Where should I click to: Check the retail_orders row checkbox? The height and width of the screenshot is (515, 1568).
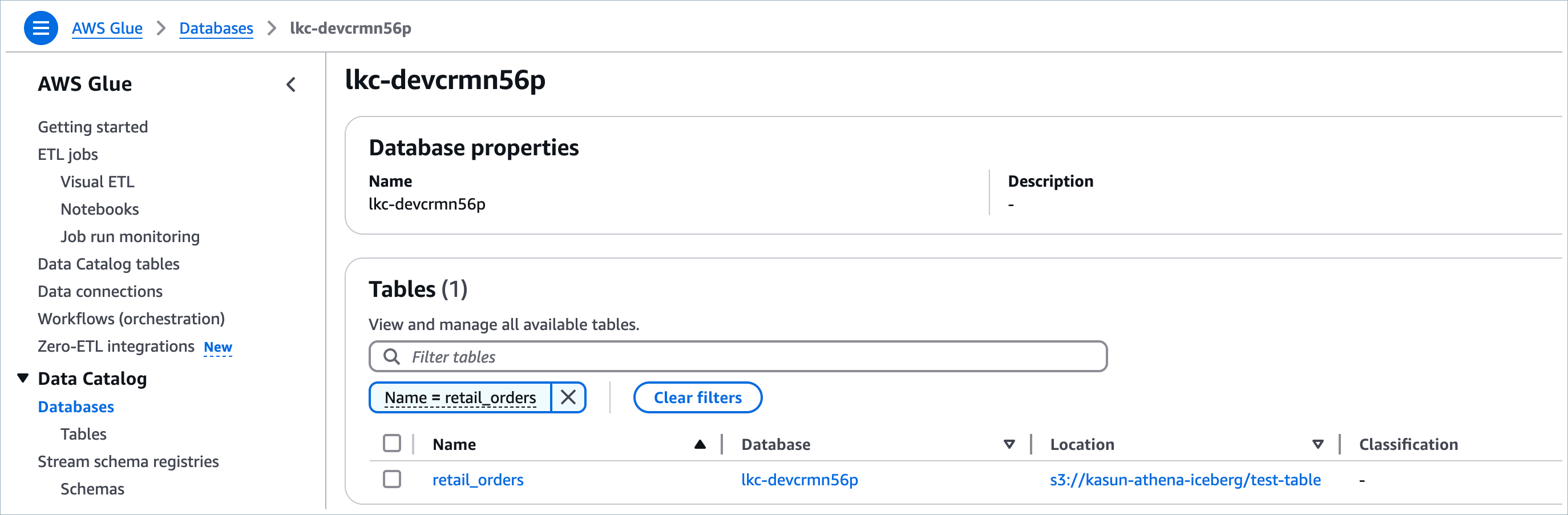391,479
